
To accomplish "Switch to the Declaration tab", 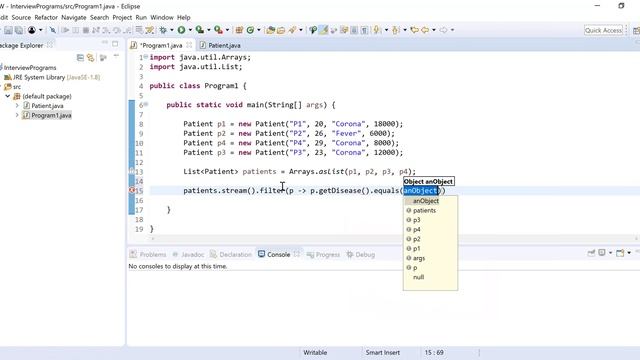I will [x=231, y=254].
